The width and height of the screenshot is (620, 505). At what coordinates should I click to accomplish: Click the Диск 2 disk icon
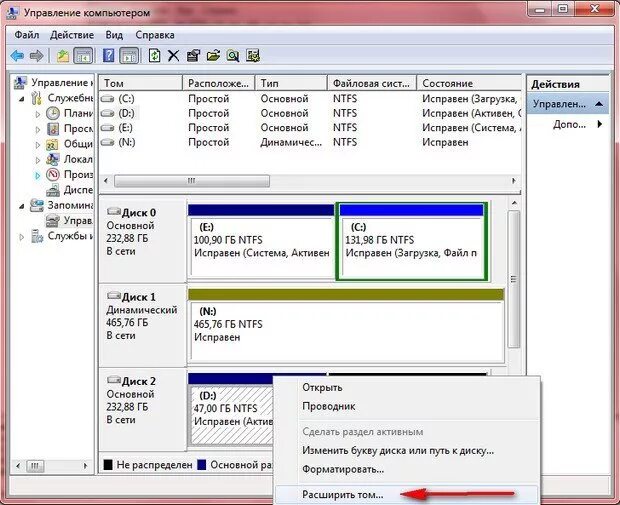click(114, 380)
